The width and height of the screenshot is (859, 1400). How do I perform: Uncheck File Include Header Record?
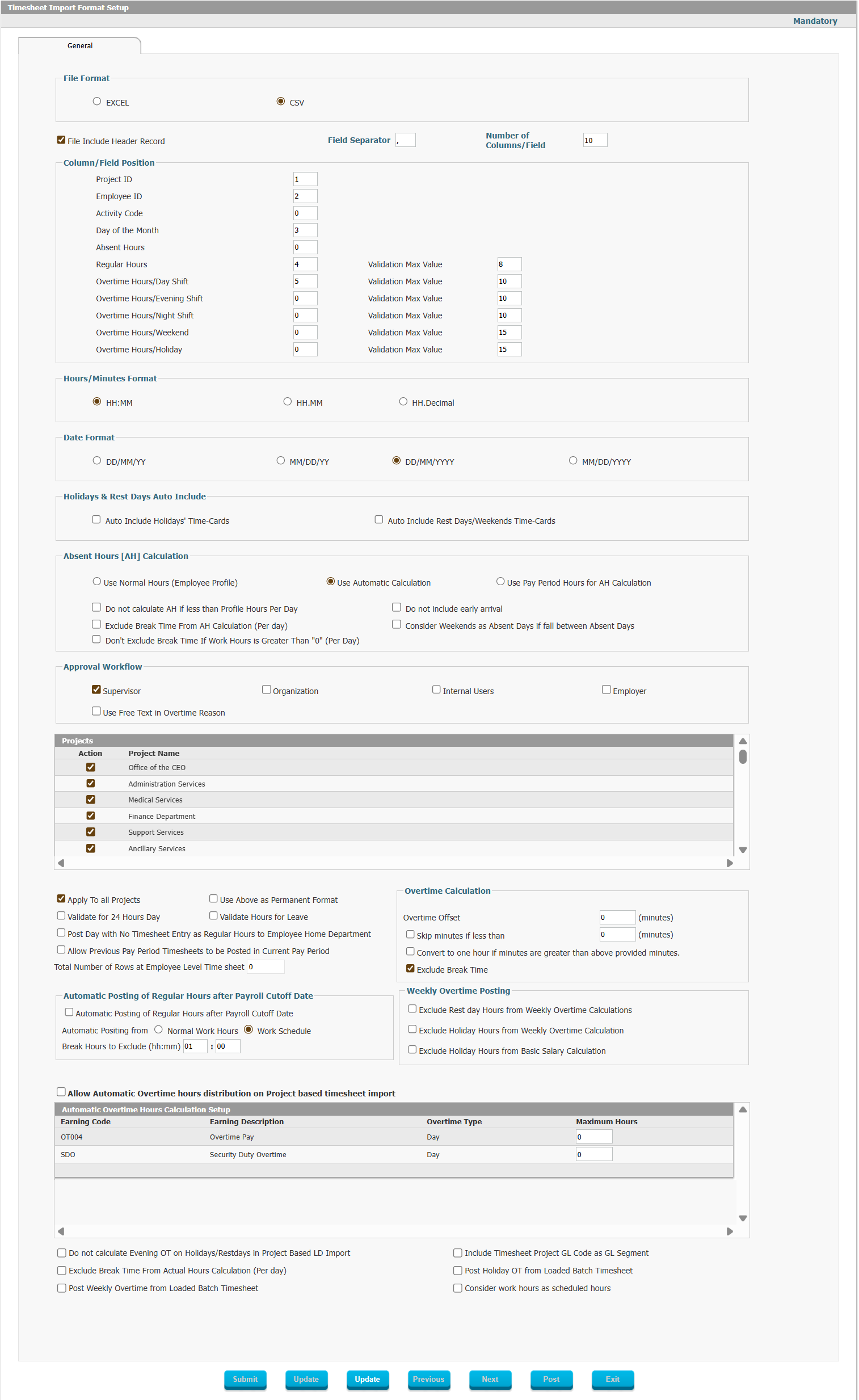(61, 140)
